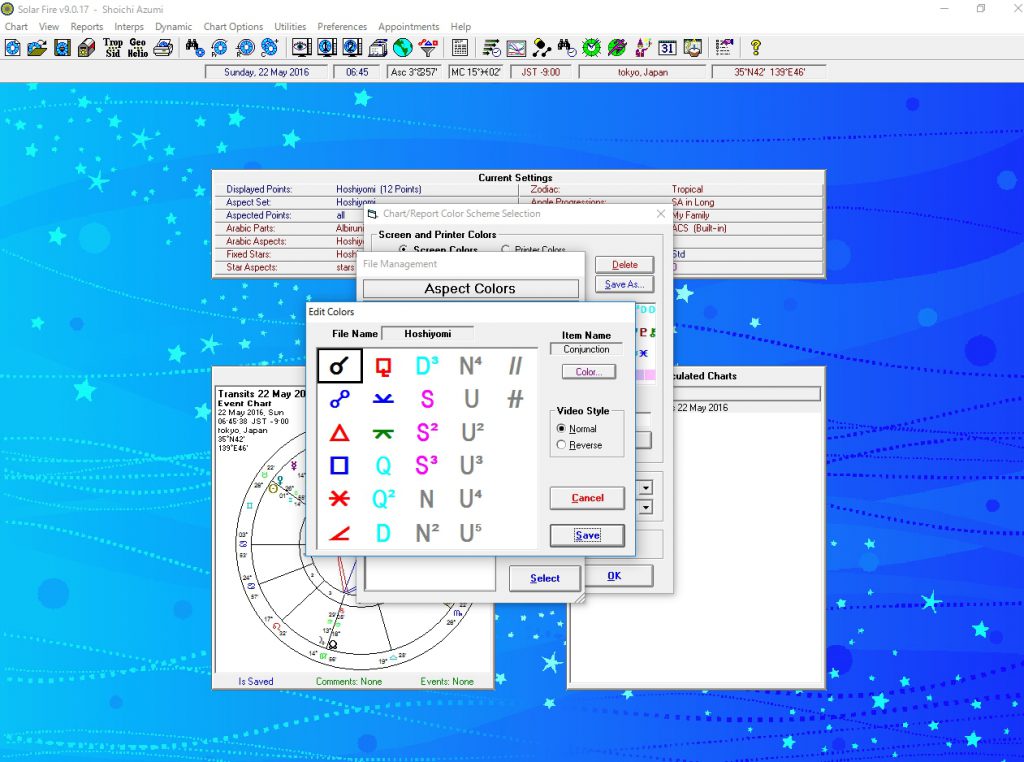1024x762 pixels.
Task: Select the Conjunction aspect glyph
Action: [339, 366]
